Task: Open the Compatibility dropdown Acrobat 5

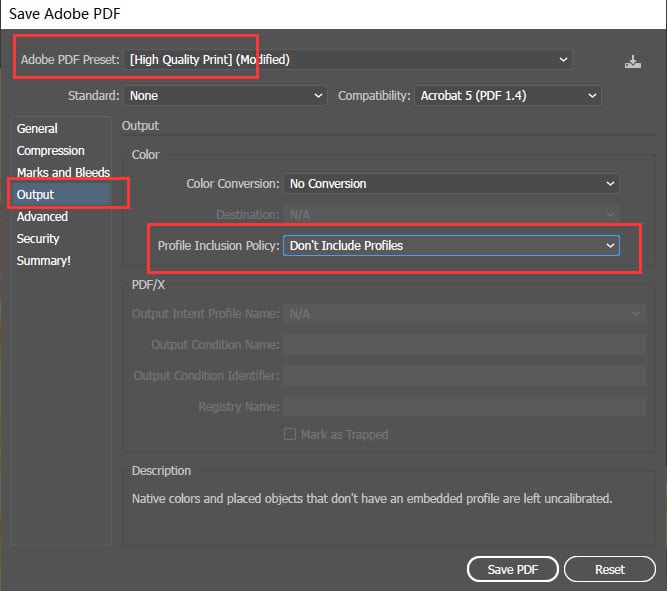Action: tap(508, 96)
